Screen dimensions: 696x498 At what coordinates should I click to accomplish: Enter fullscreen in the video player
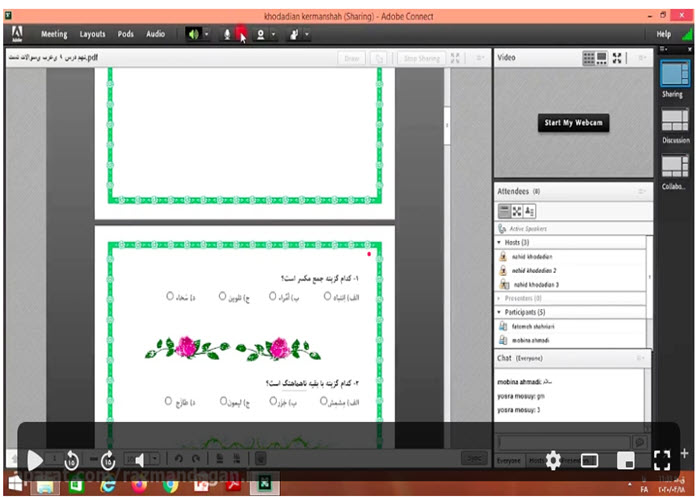pos(661,460)
